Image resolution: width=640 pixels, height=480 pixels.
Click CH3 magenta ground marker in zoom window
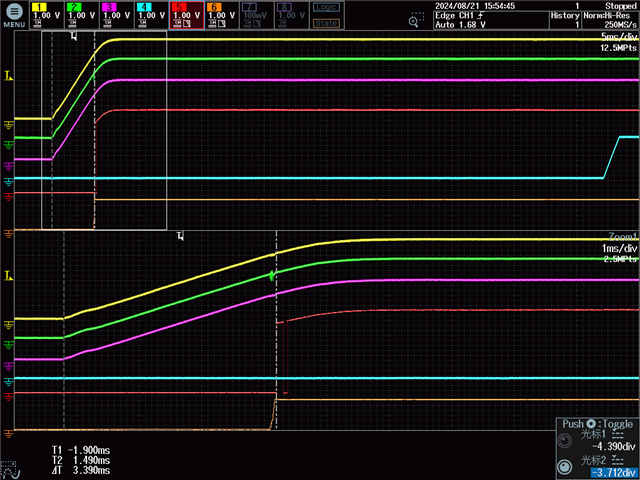8,366
